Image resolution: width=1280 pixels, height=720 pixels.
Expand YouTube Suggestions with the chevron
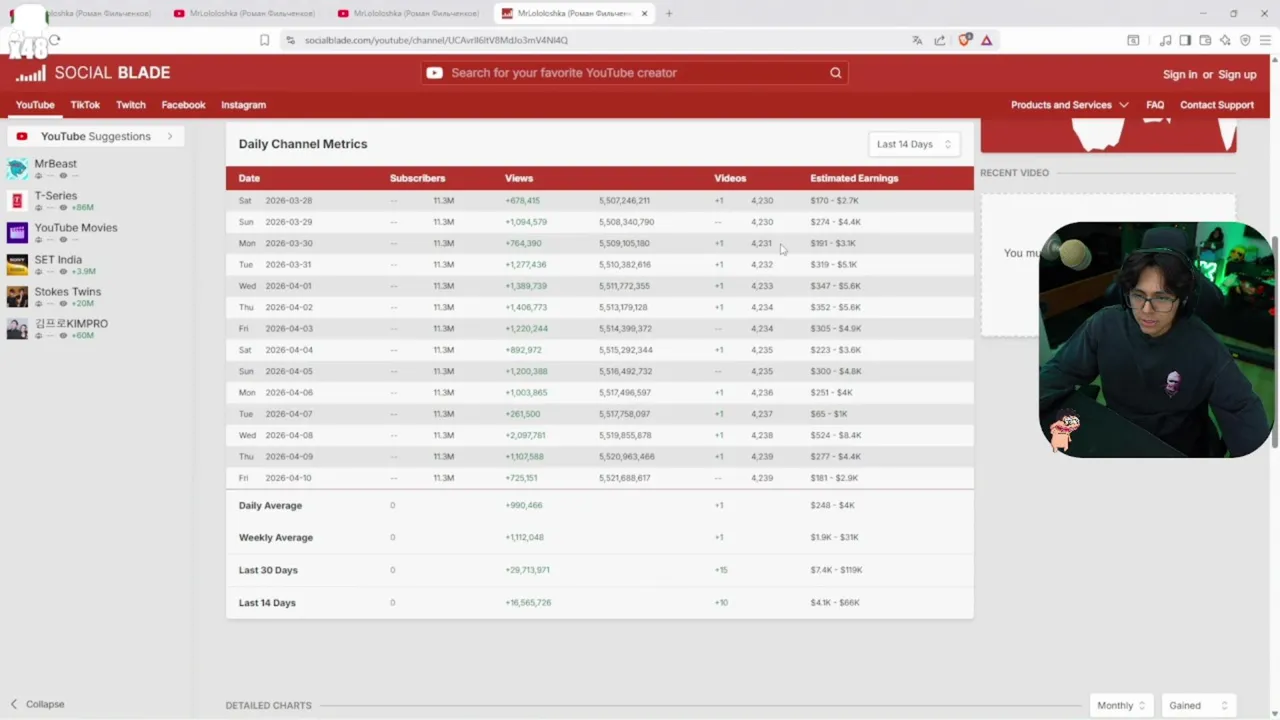coord(170,136)
